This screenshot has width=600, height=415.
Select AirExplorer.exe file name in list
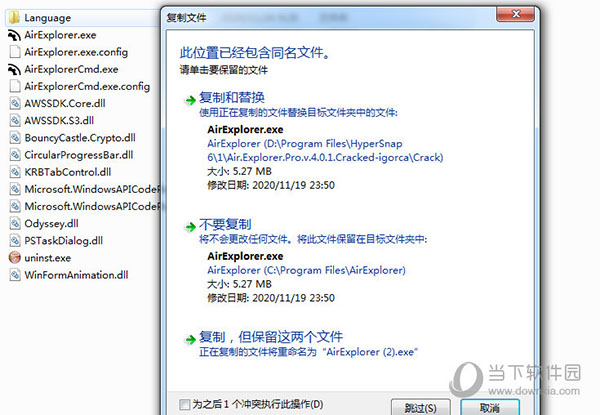point(60,35)
